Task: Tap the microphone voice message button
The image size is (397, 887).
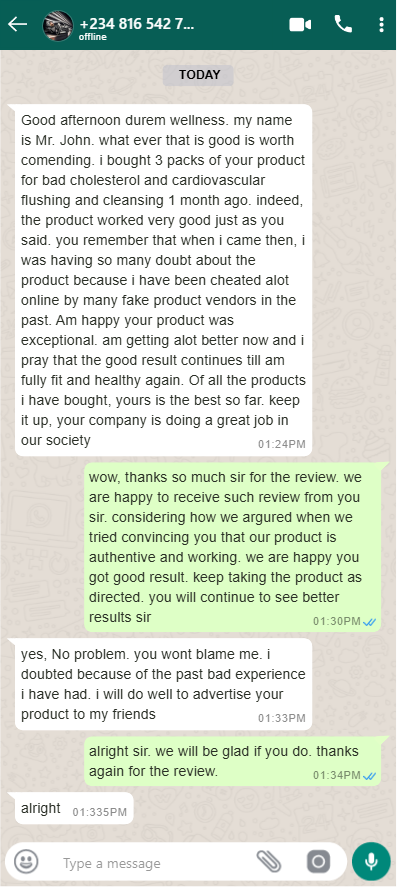Action: coord(371,862)
